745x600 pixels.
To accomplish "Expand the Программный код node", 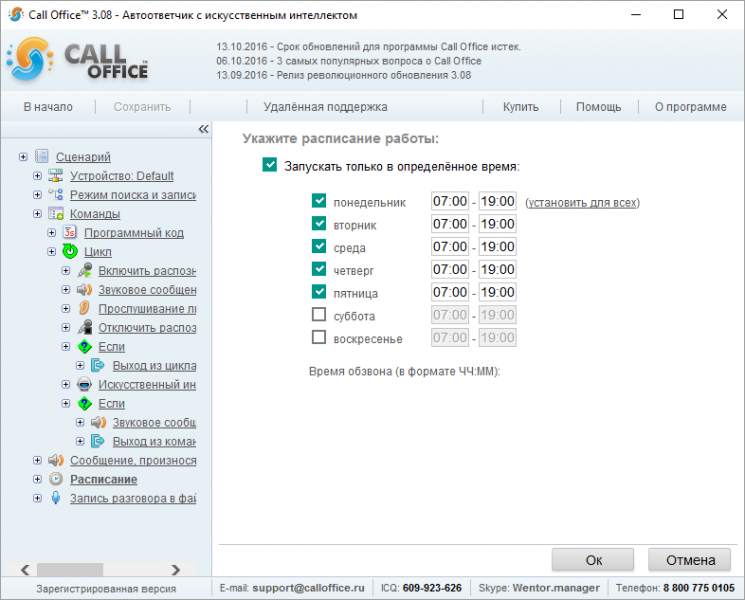I will [x=51, y=233].
